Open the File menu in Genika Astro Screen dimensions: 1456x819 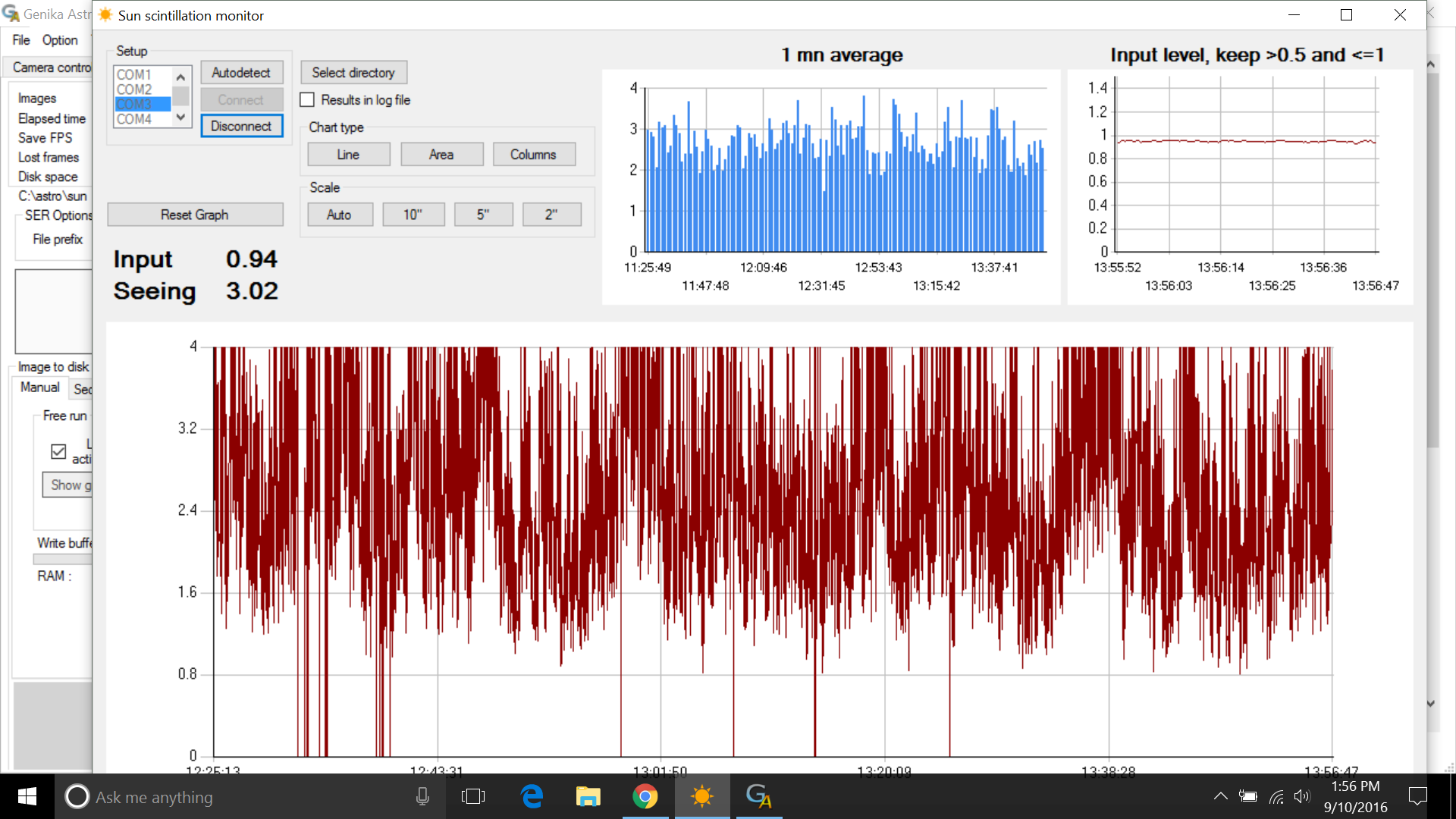pyautogui.click(x=21, y=40)
